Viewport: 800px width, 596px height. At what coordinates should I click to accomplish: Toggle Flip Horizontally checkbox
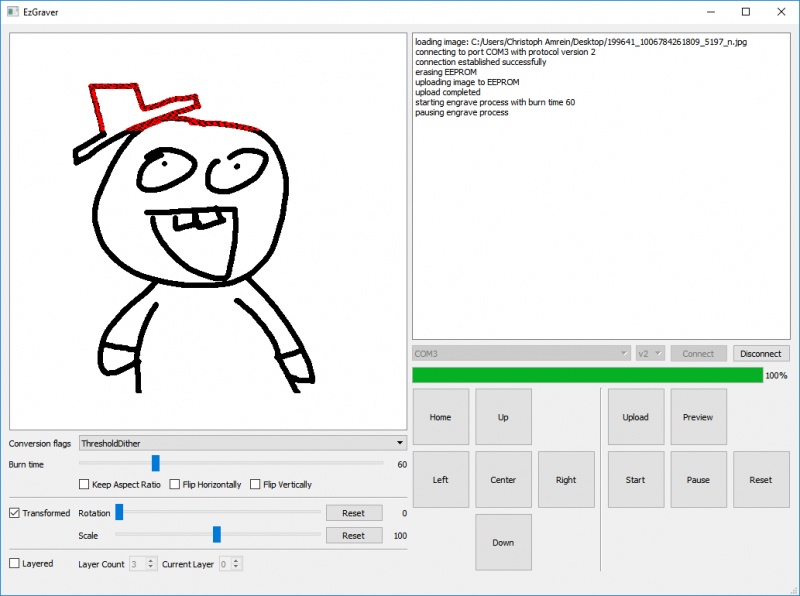pos(175,485)
